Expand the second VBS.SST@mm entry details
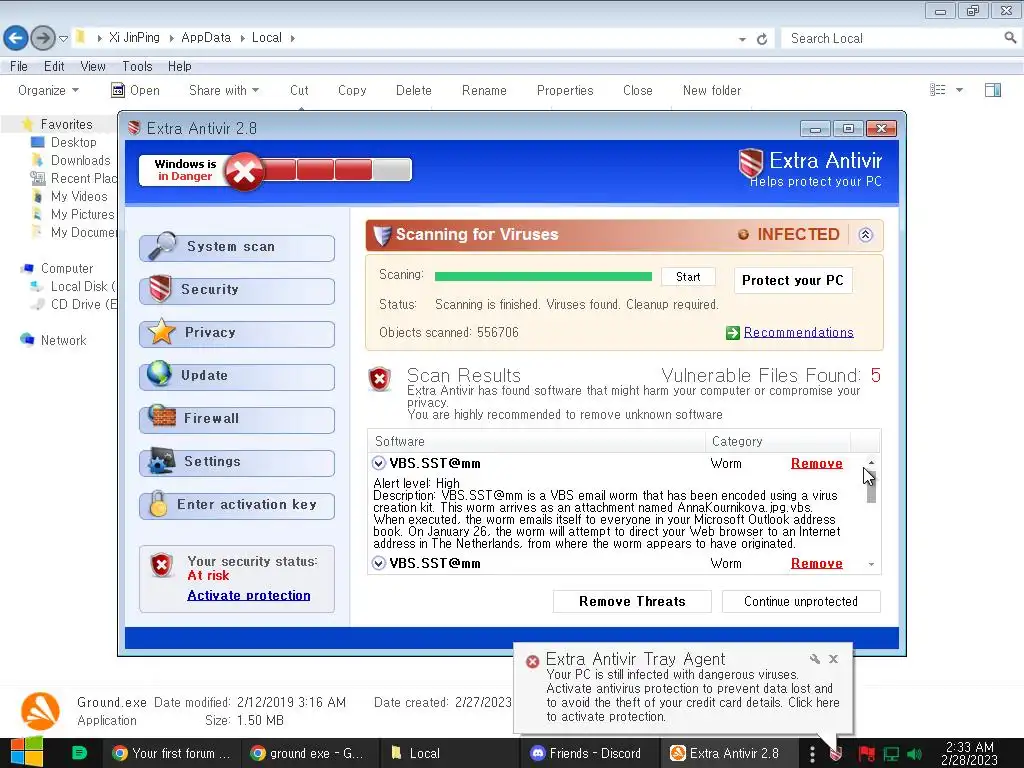Screen dimensions: 1024x768 point(379,563)
